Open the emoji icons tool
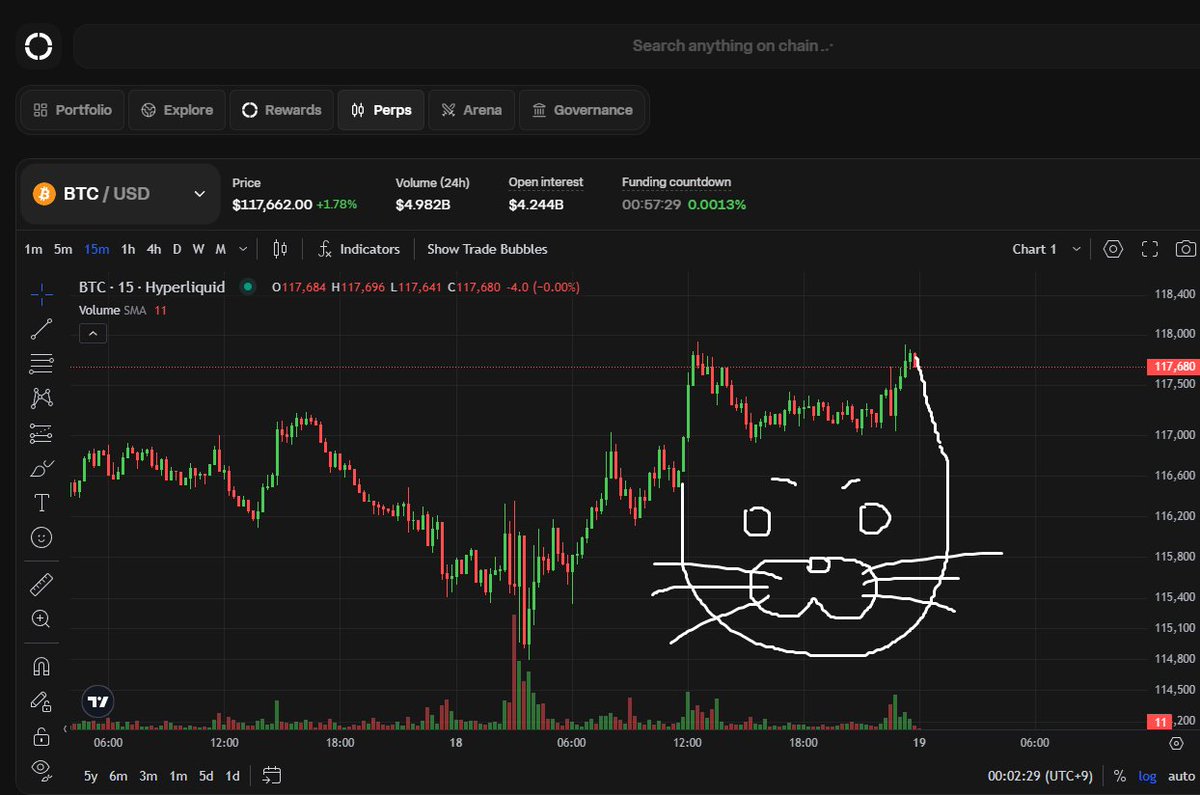The height and width of the screenshot is (795, 1200). tap(41, 537)
